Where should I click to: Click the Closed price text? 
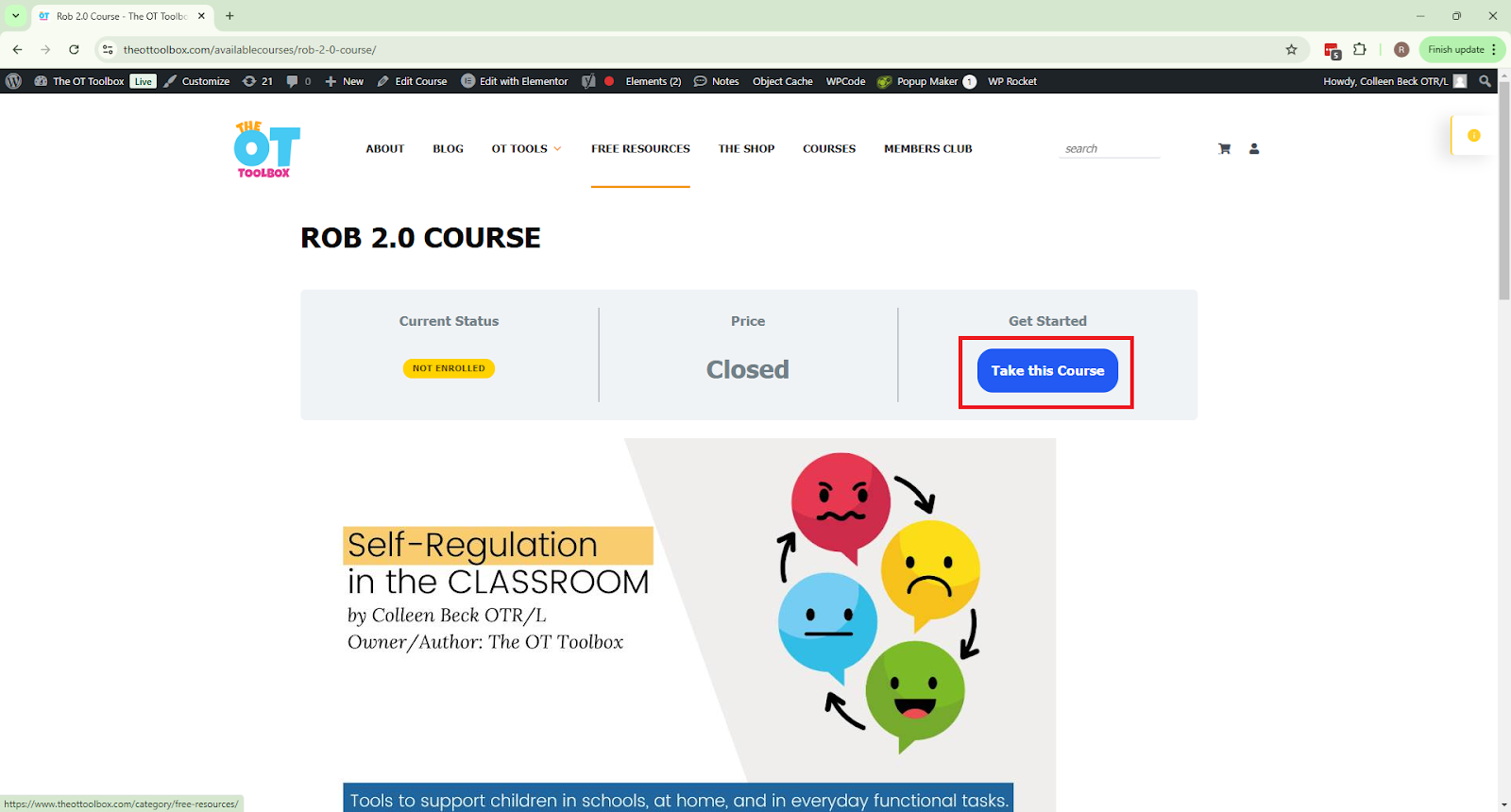[x=748, y=369]
